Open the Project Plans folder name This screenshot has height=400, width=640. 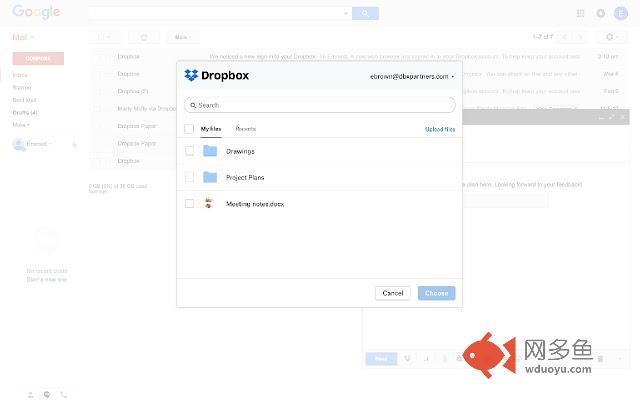[x=245, y=178]
